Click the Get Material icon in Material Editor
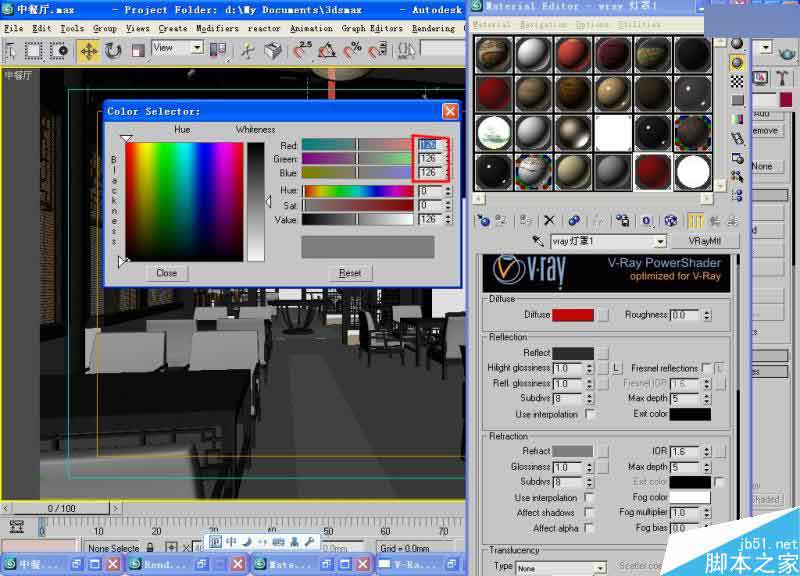 tap(482, 219)
